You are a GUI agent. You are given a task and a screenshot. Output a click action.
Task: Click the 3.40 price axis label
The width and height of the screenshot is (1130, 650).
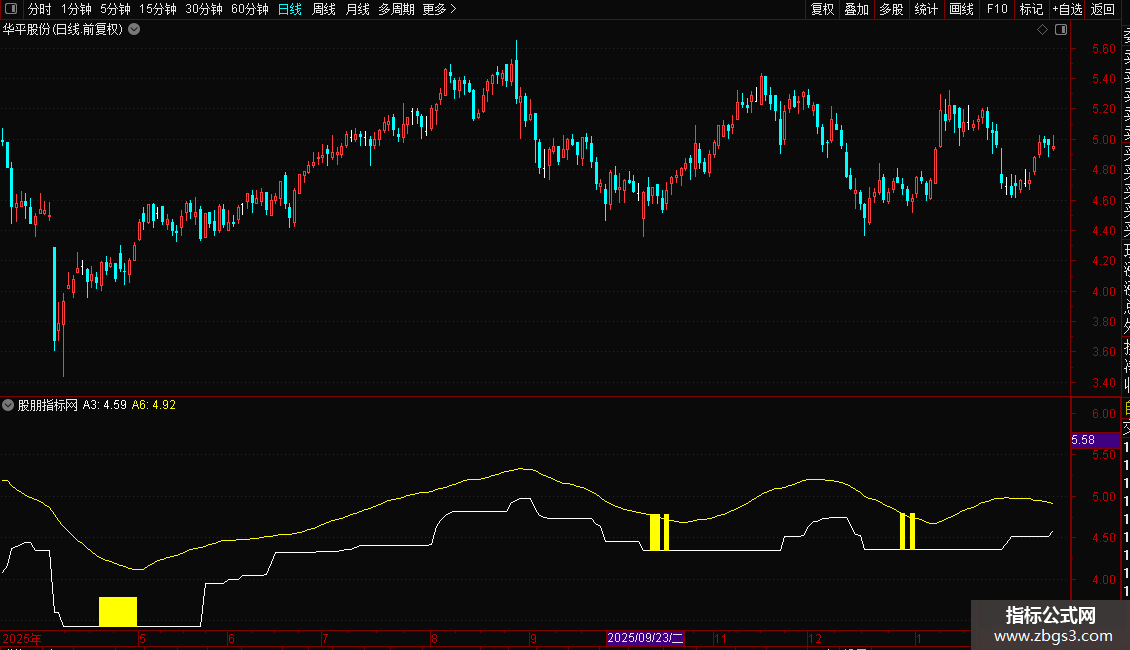[1103, 383]
